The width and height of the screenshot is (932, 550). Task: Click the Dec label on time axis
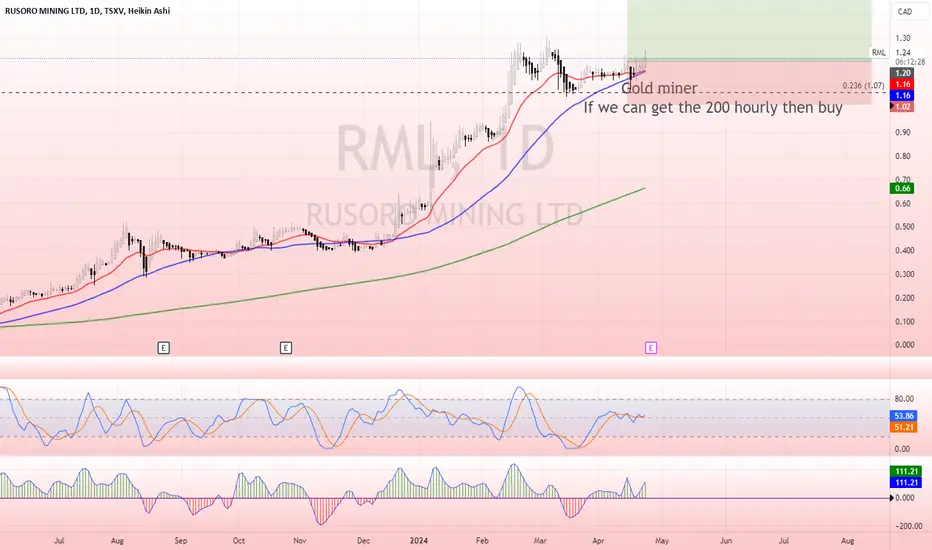pos(363,540)
